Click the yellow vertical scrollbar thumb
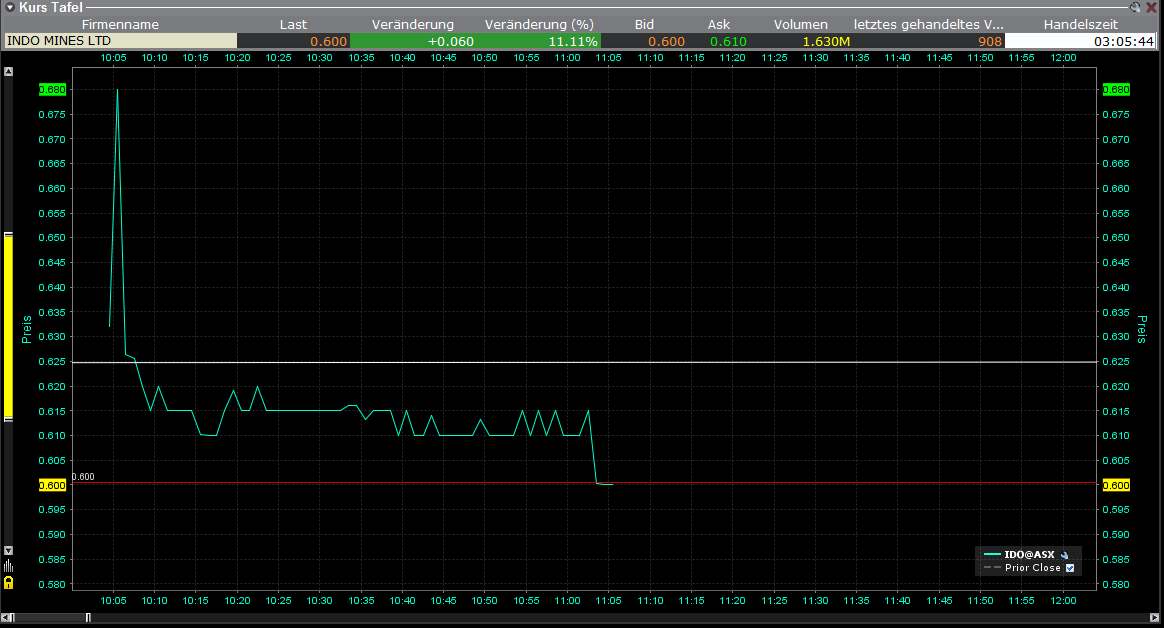 (8, 327)
